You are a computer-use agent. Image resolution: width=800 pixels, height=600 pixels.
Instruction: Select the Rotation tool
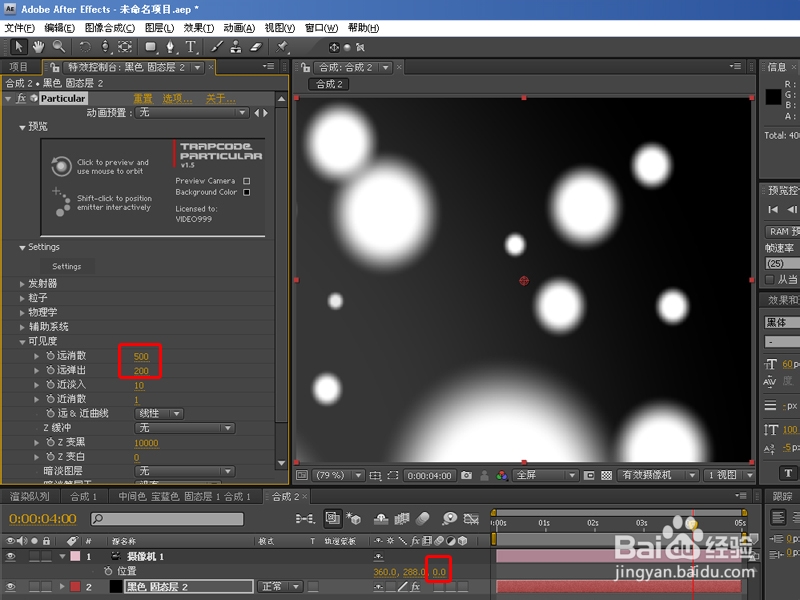click(x=85, y=47)
